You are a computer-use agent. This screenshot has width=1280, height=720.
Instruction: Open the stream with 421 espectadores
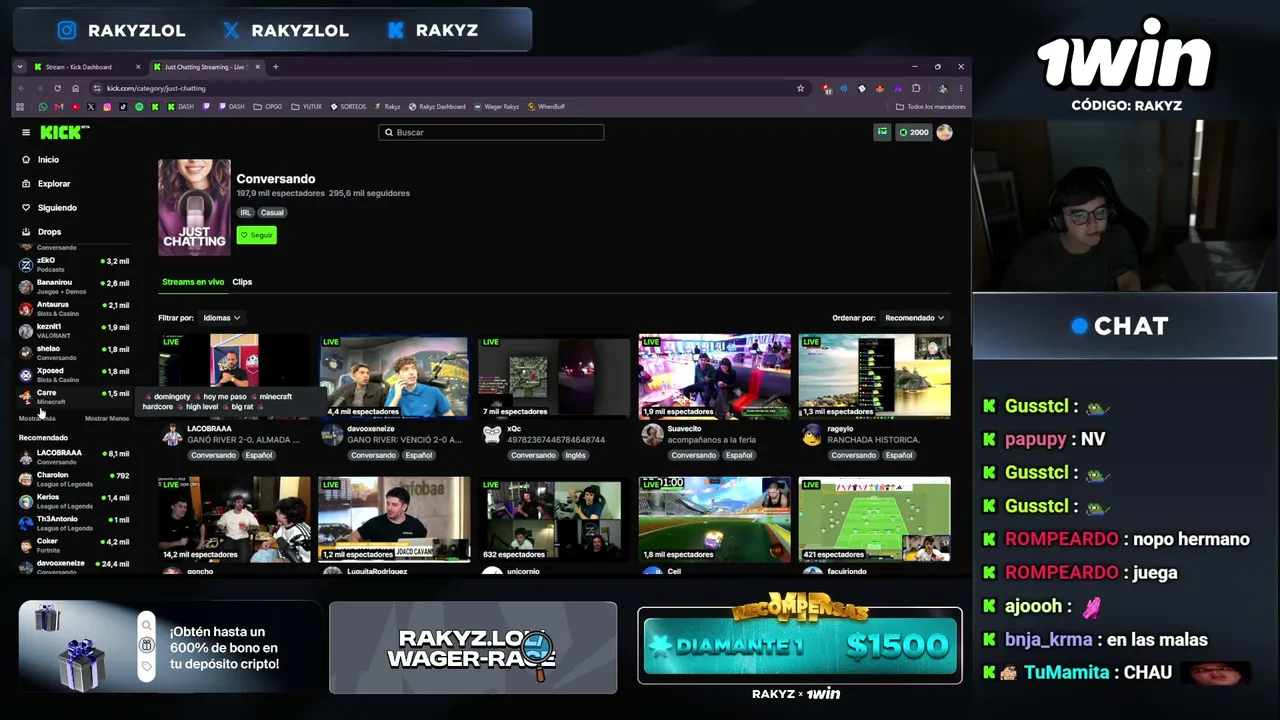click(874, 519)
